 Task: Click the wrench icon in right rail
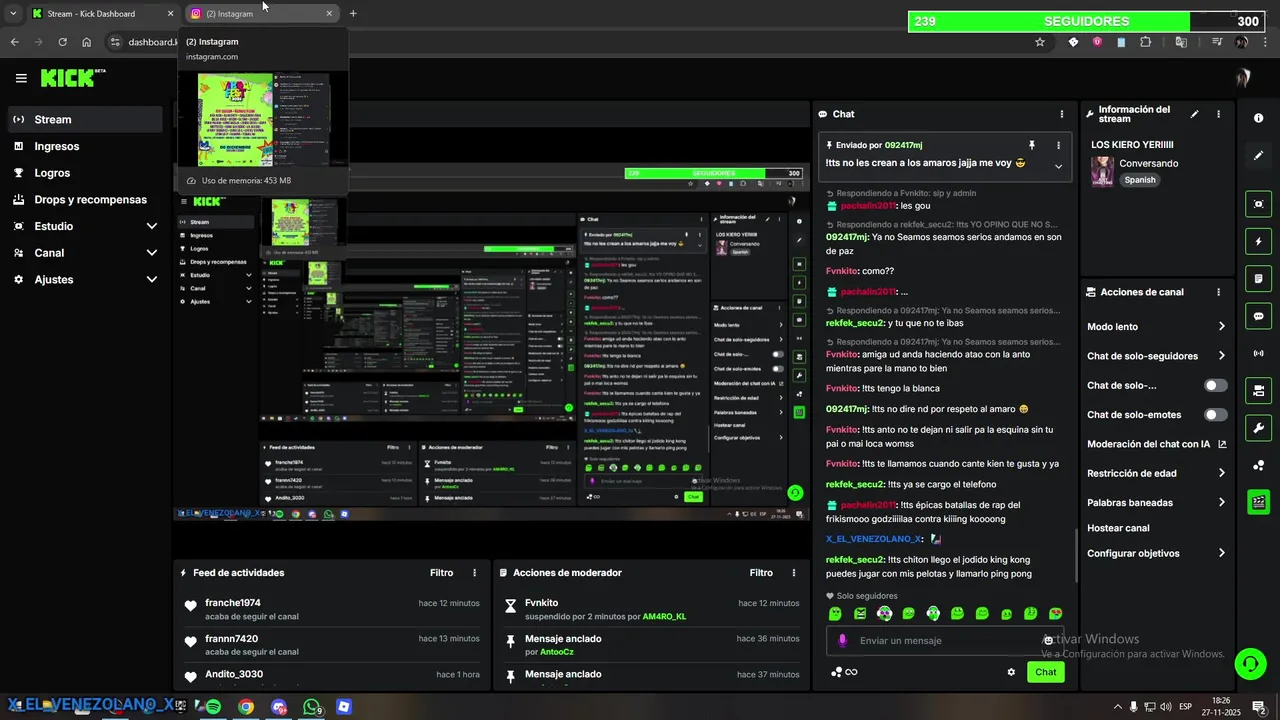coord(1258,428)
